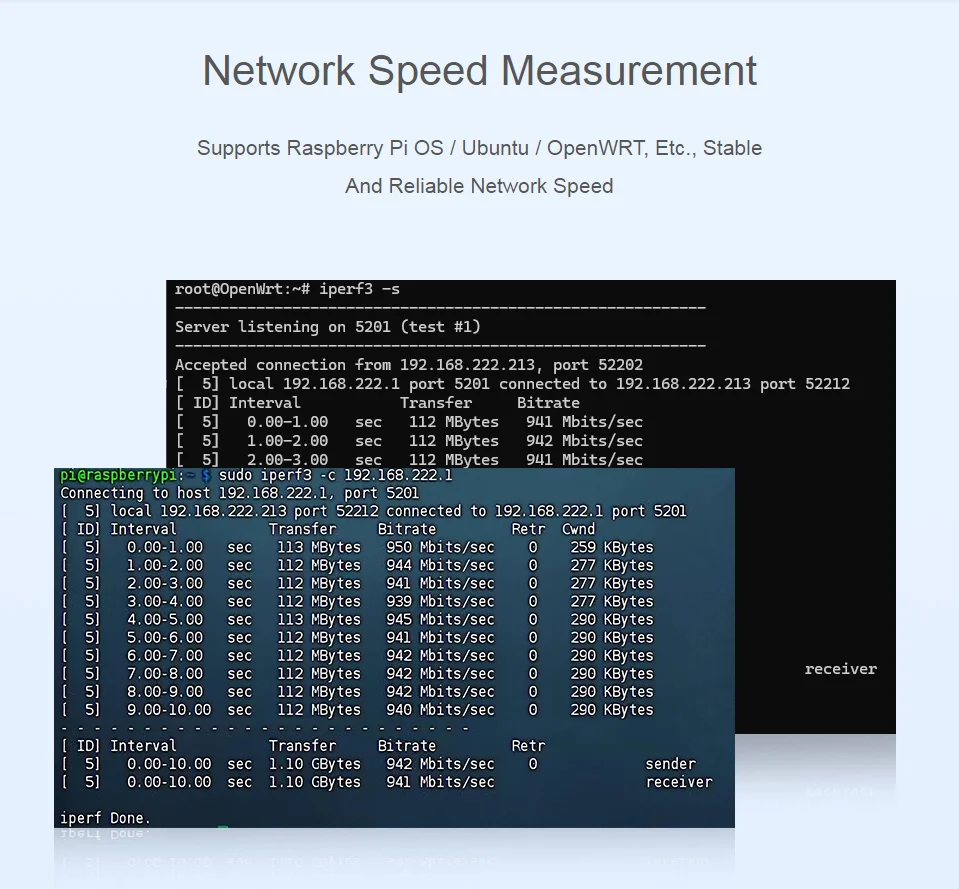
Task: Click the 9.00-10.00 interval row
Action: tap(357, 710)
